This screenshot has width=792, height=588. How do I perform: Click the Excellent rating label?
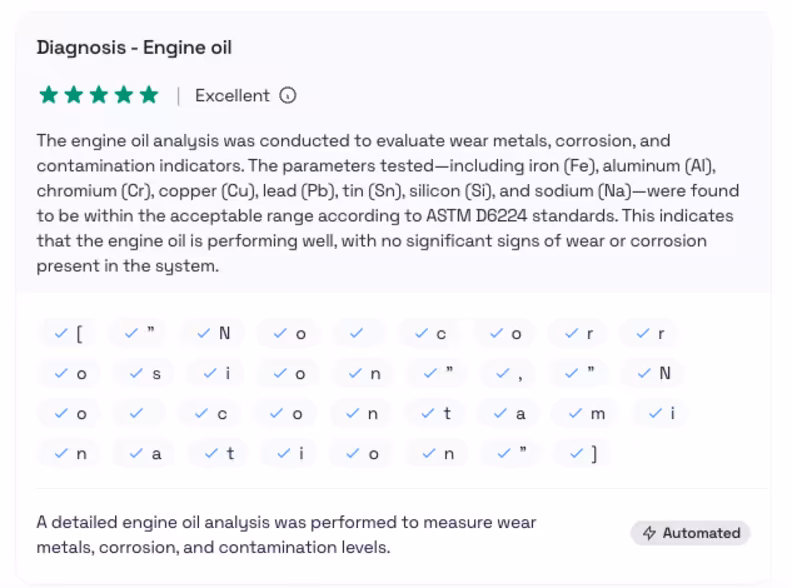(x=232, y=96)
